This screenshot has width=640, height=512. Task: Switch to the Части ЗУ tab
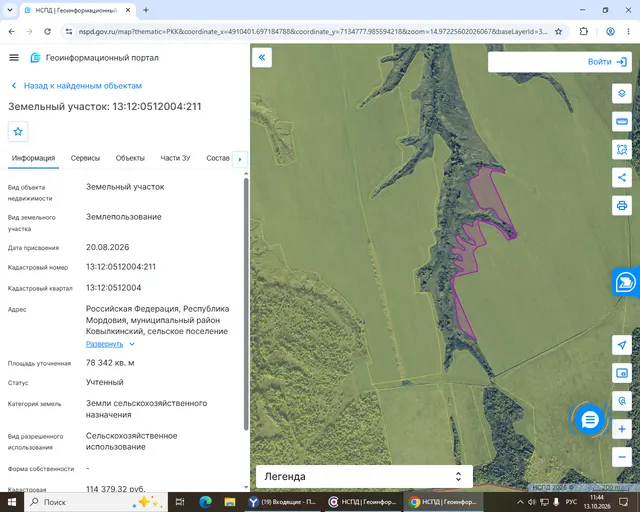pyautogui.click(x=176, y=158)
